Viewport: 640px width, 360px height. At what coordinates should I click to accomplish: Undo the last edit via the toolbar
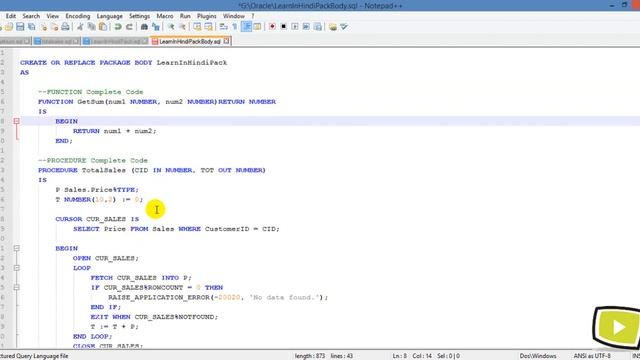tap(118, 27)
